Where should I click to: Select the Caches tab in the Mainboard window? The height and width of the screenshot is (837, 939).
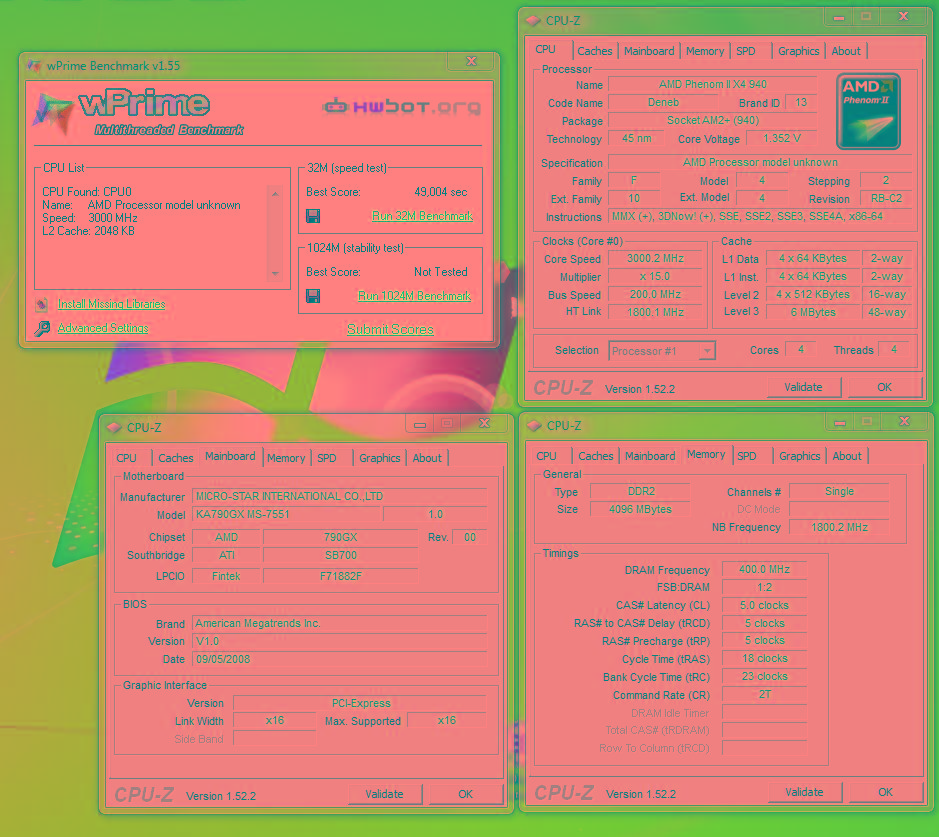(x=175, y=458)
